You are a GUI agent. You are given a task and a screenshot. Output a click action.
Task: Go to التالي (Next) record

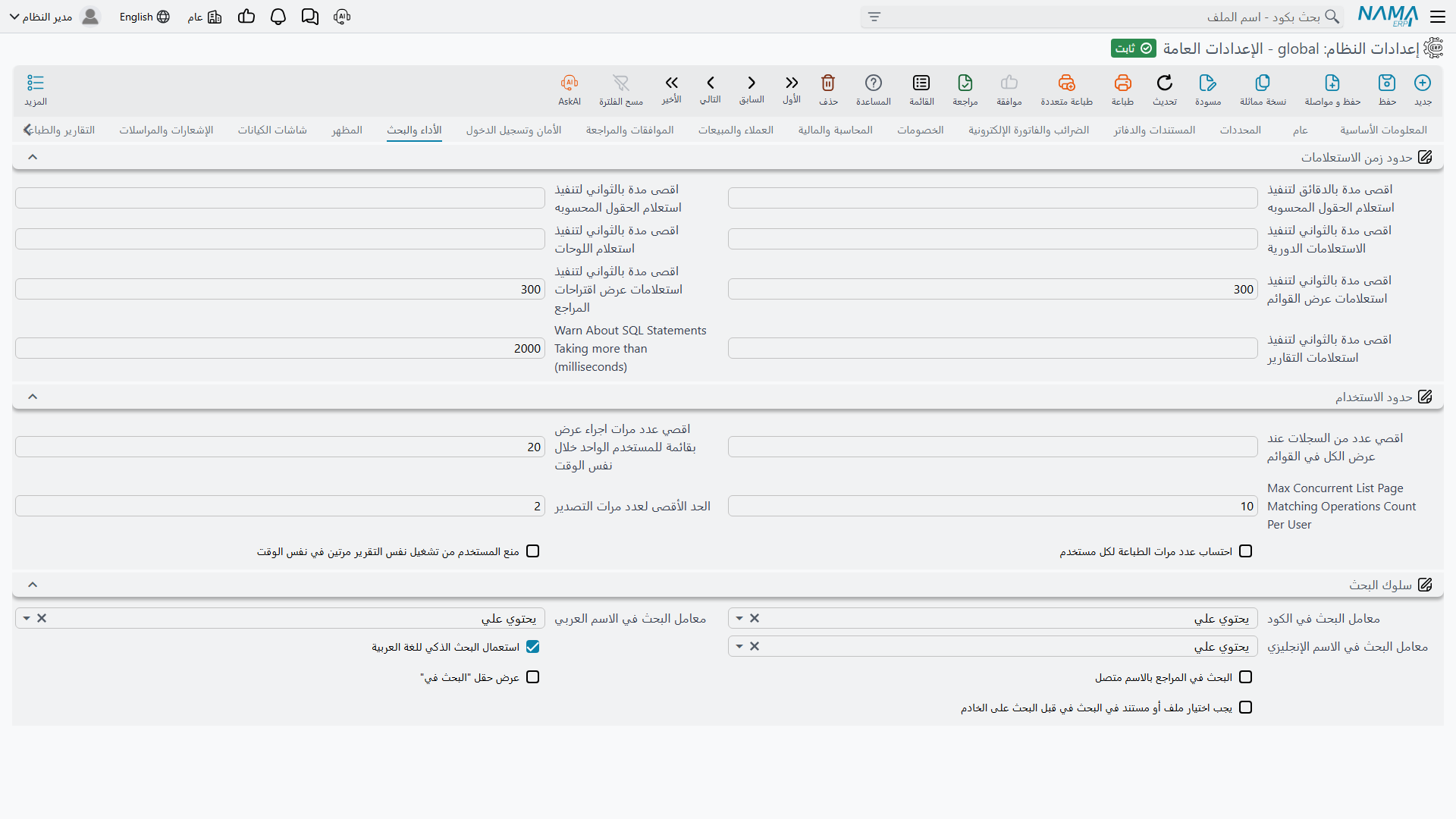click(711, 83)
